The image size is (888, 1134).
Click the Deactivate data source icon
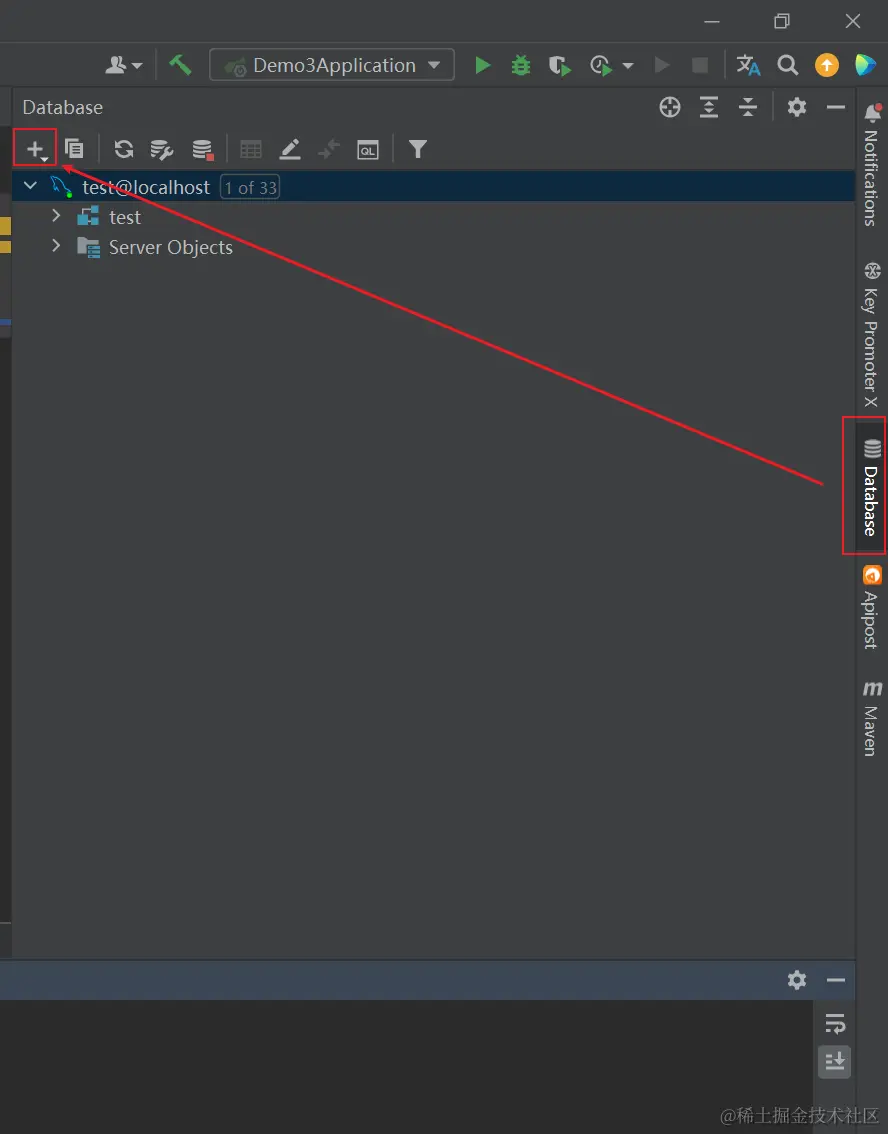tap(202, 150)
